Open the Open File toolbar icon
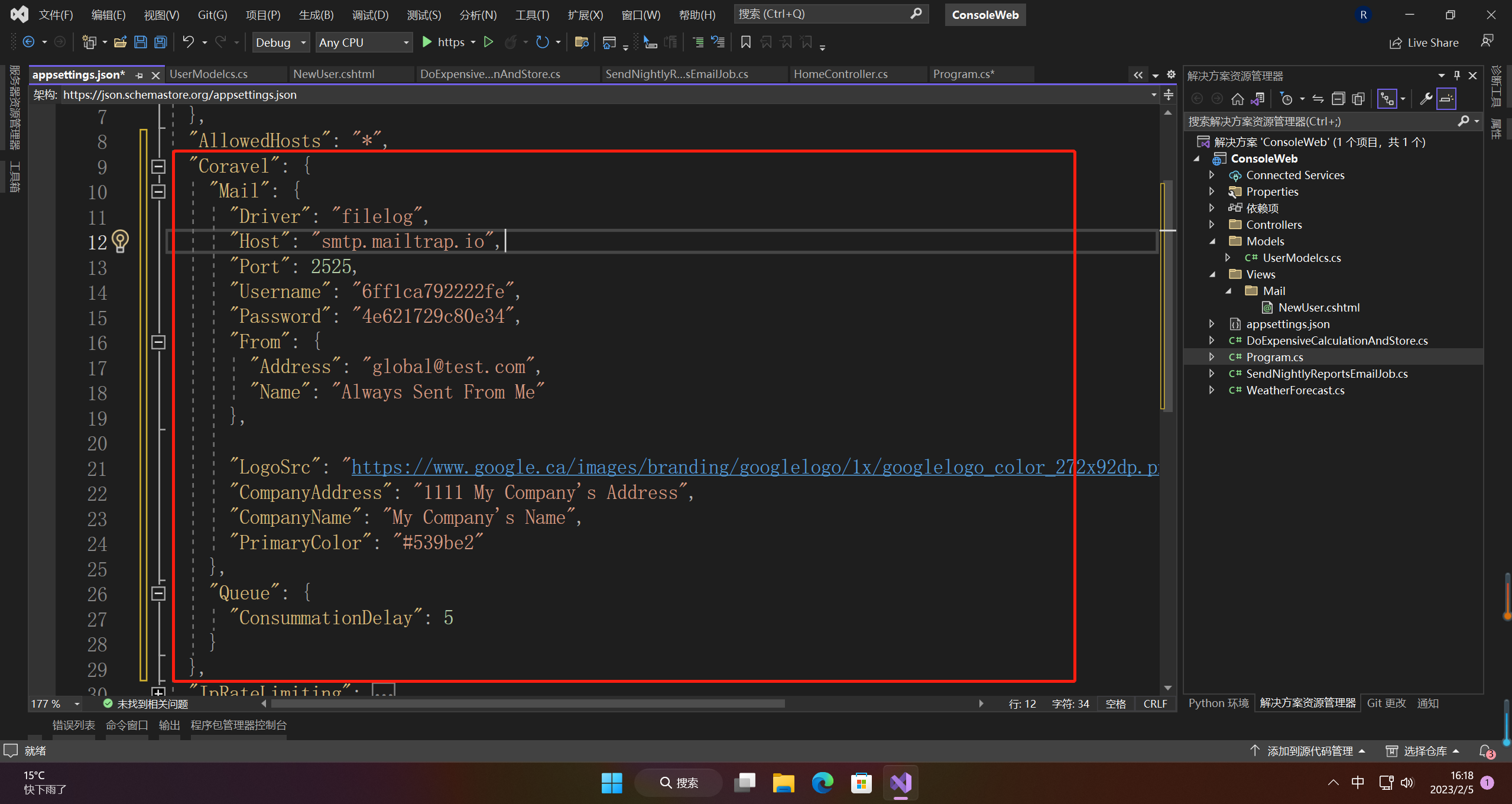 pyautogui.click(x=120, y=42)
